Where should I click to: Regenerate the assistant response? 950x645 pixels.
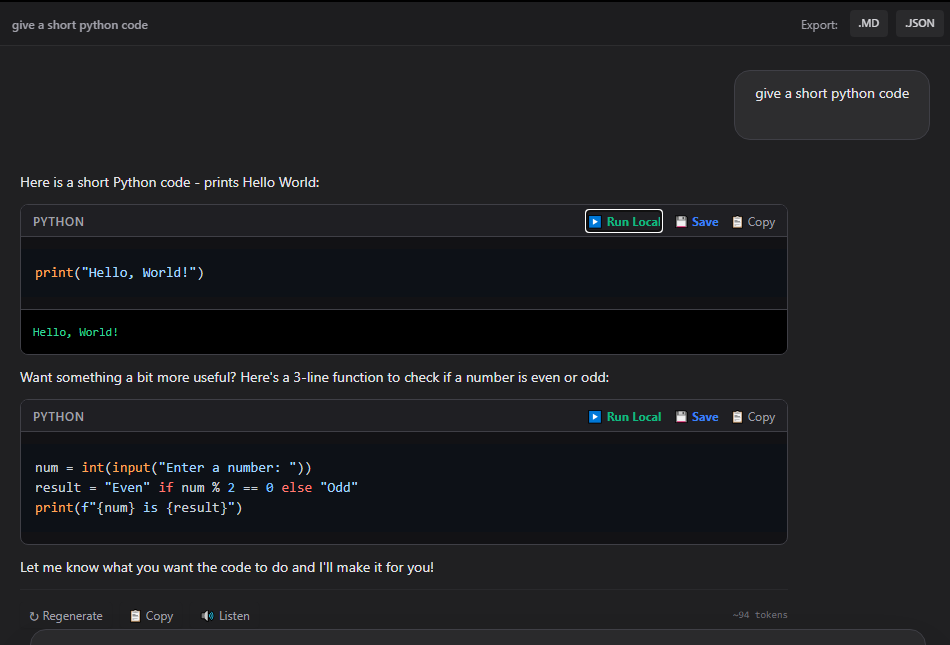[65, 616]
